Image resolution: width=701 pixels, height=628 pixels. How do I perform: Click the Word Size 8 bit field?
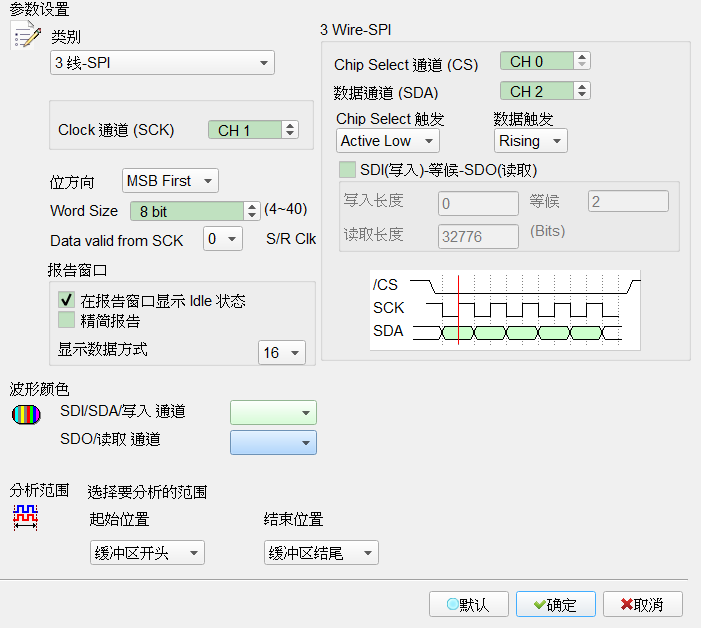click(187, 211)
